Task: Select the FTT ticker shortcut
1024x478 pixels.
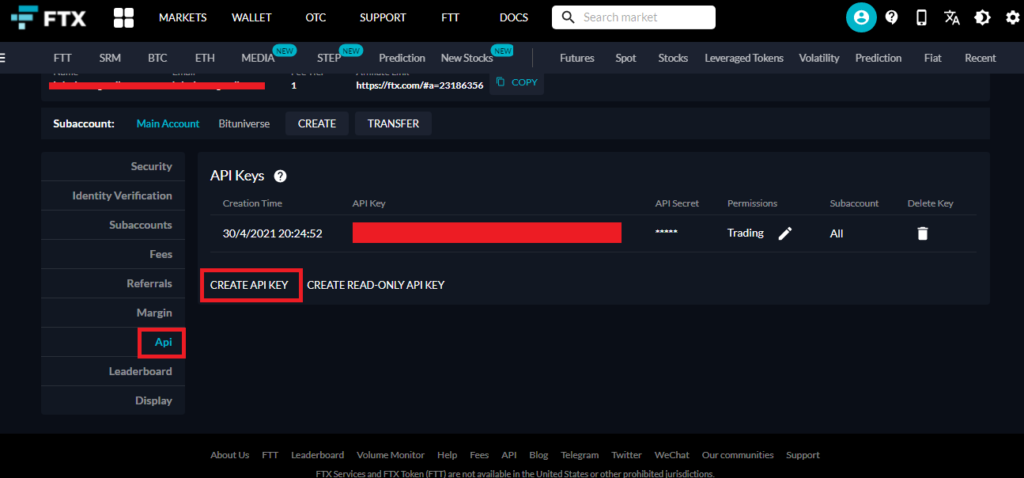Action: 63,58
